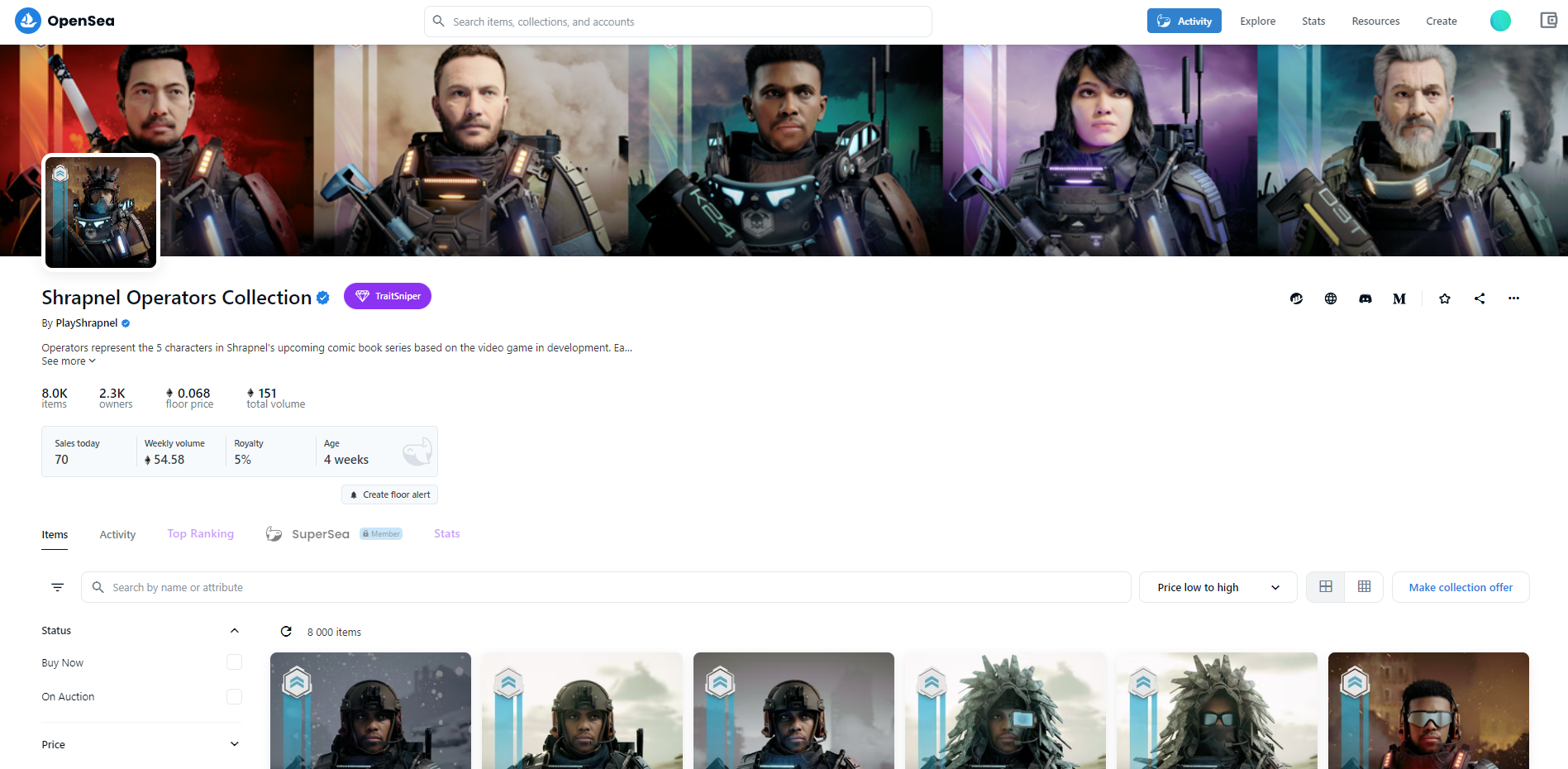Image resolution: width=1568 pixels, height=769 pixels.
Task: Tick the Buy Now checkbox
Action: (234, 662)
